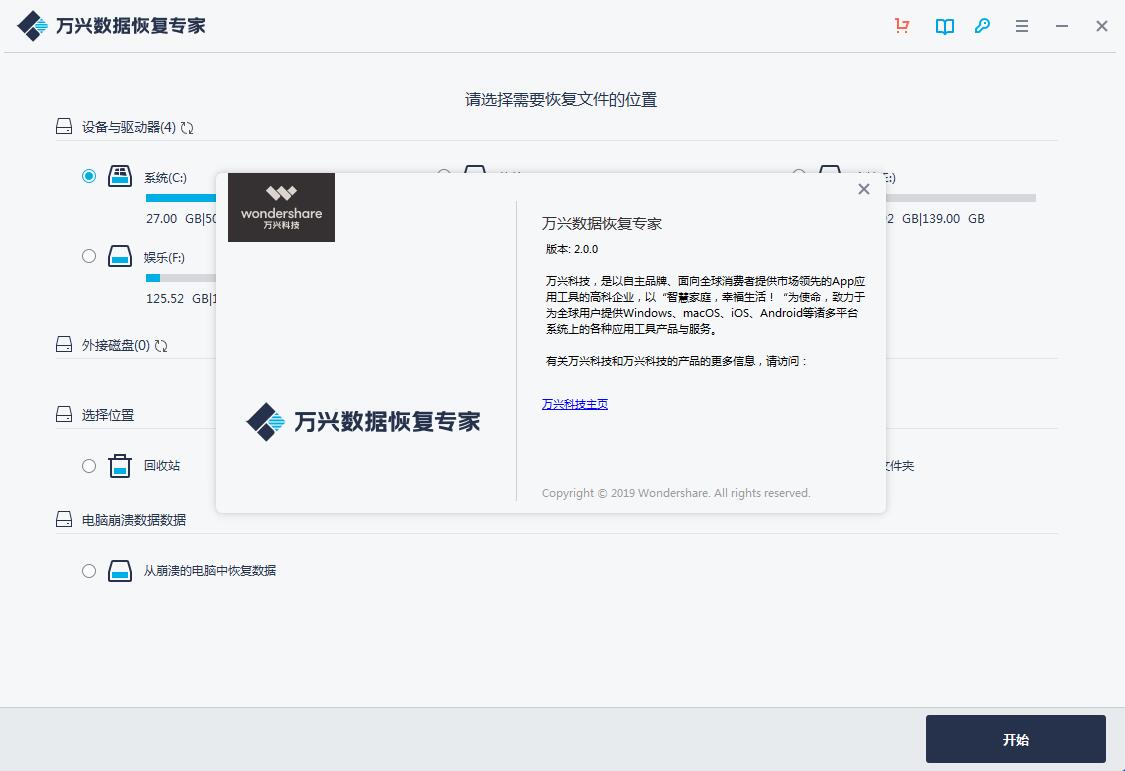
Task: Refresh the 设备与驱动器 device list
Action: point(186,127)
